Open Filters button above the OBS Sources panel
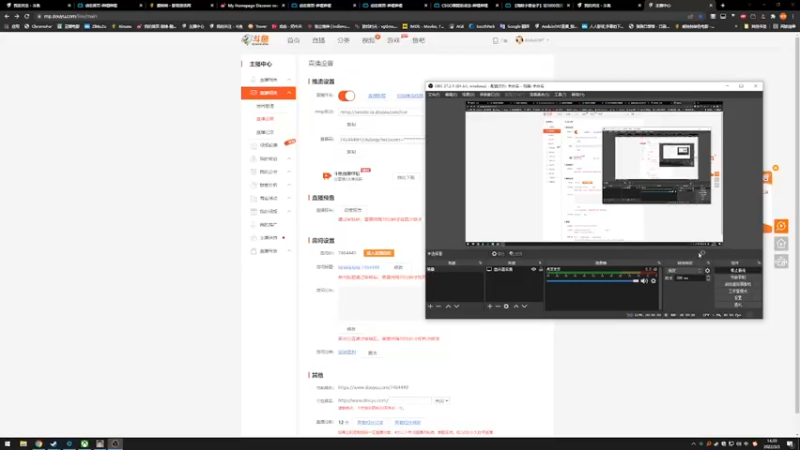Screen dimensions: 800x450 516,254
